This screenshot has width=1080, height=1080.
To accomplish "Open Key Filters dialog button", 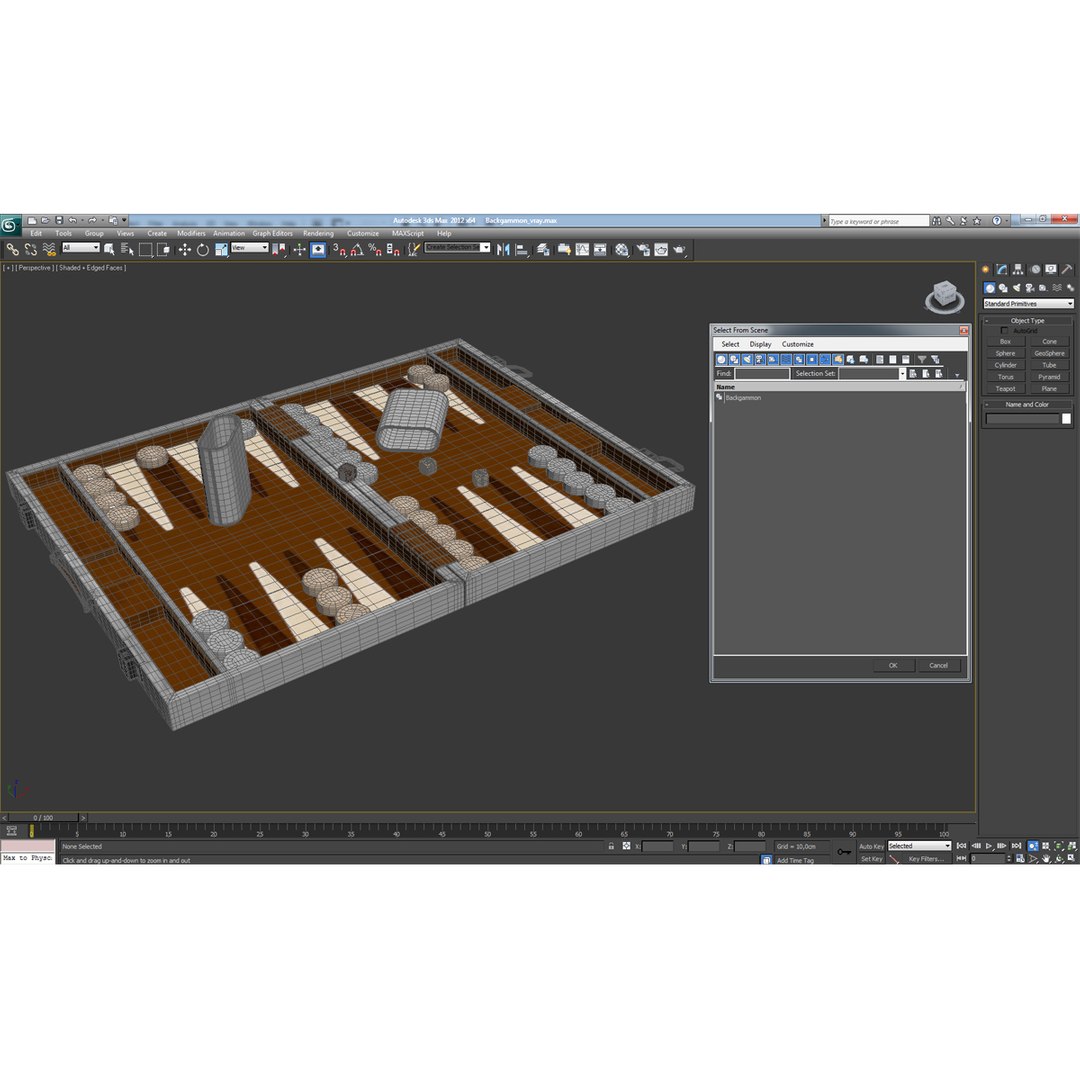I will pos(925,859).
